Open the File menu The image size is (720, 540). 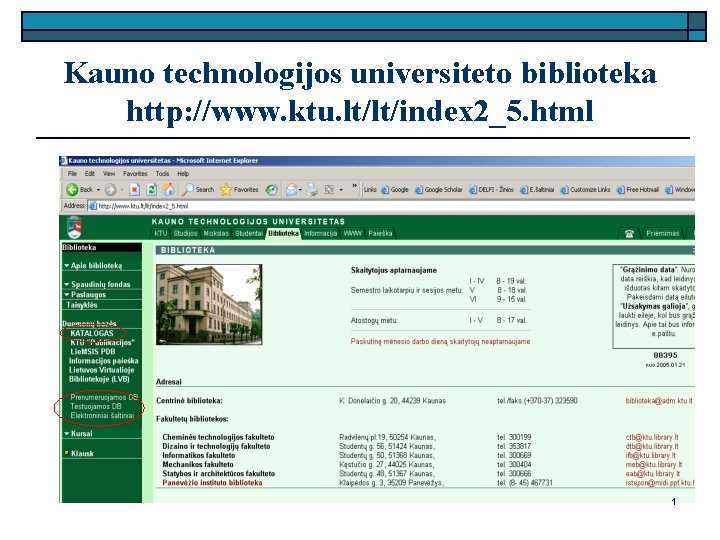click(72, 174)
